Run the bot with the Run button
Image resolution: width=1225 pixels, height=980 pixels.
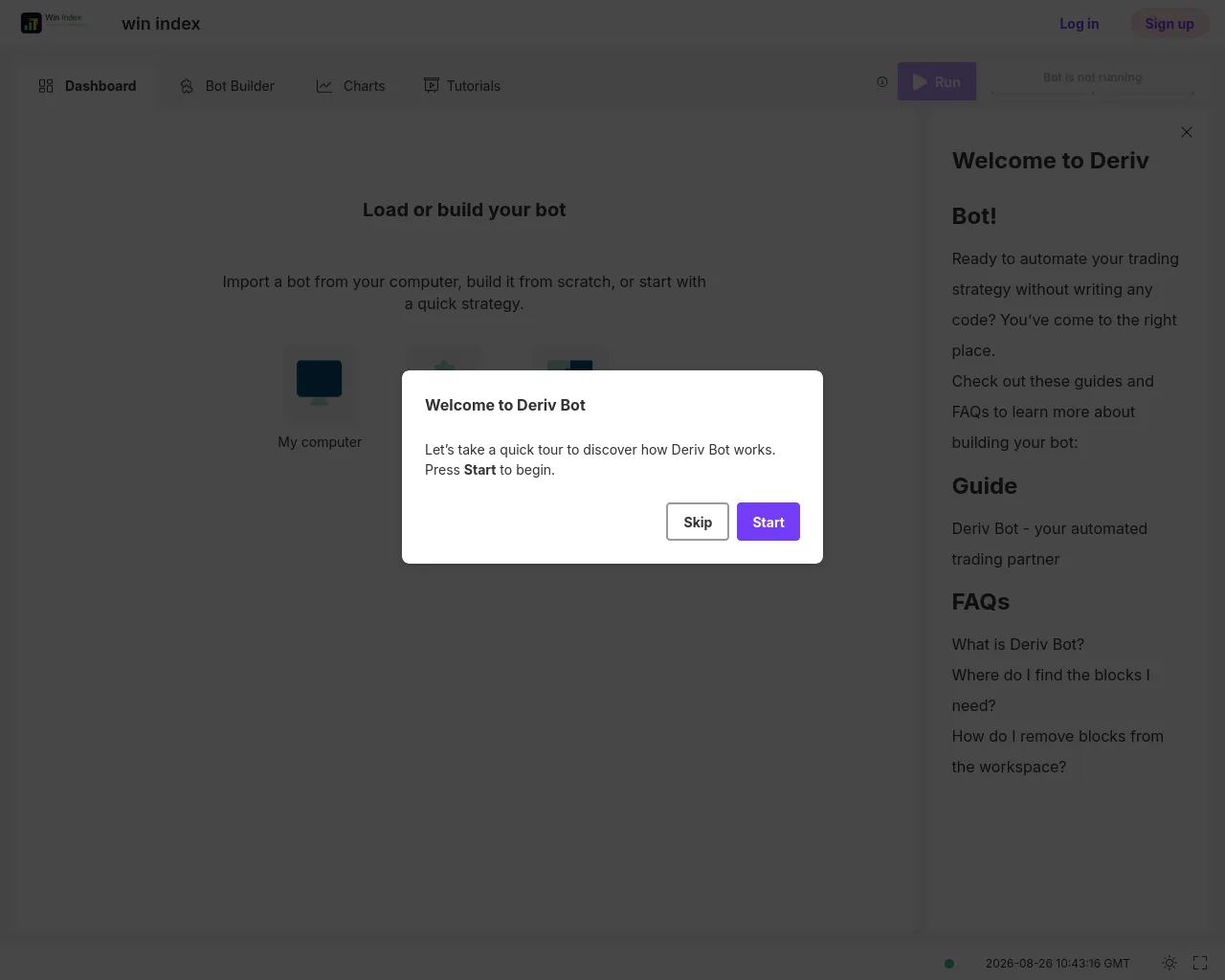pyautogui.click(x=937, y=82)
